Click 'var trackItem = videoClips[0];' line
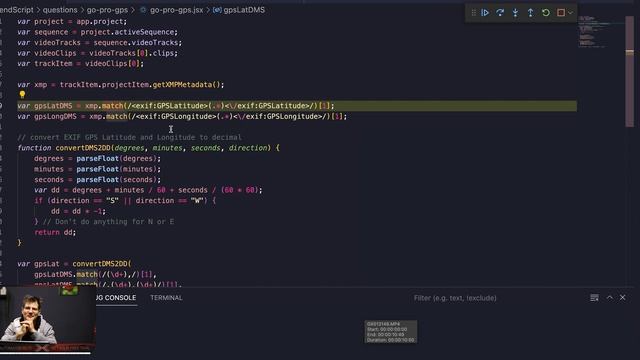Screen dimensions: 640x360 pos(80,64)
